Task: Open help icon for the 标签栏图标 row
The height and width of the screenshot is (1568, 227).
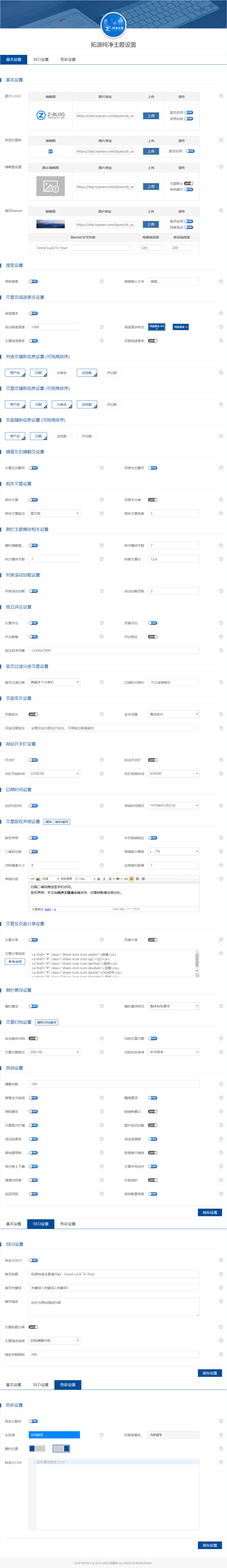Action: click(x=221, y=140)
